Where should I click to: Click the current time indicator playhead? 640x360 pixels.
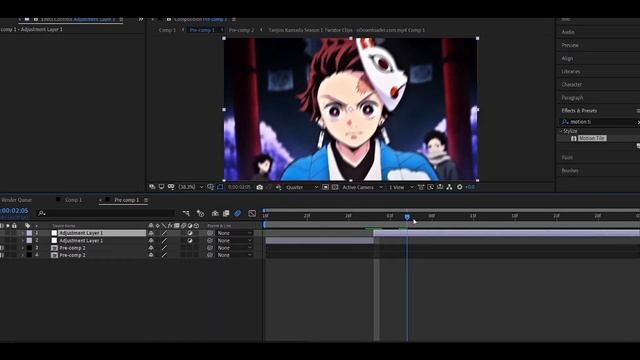407,217
